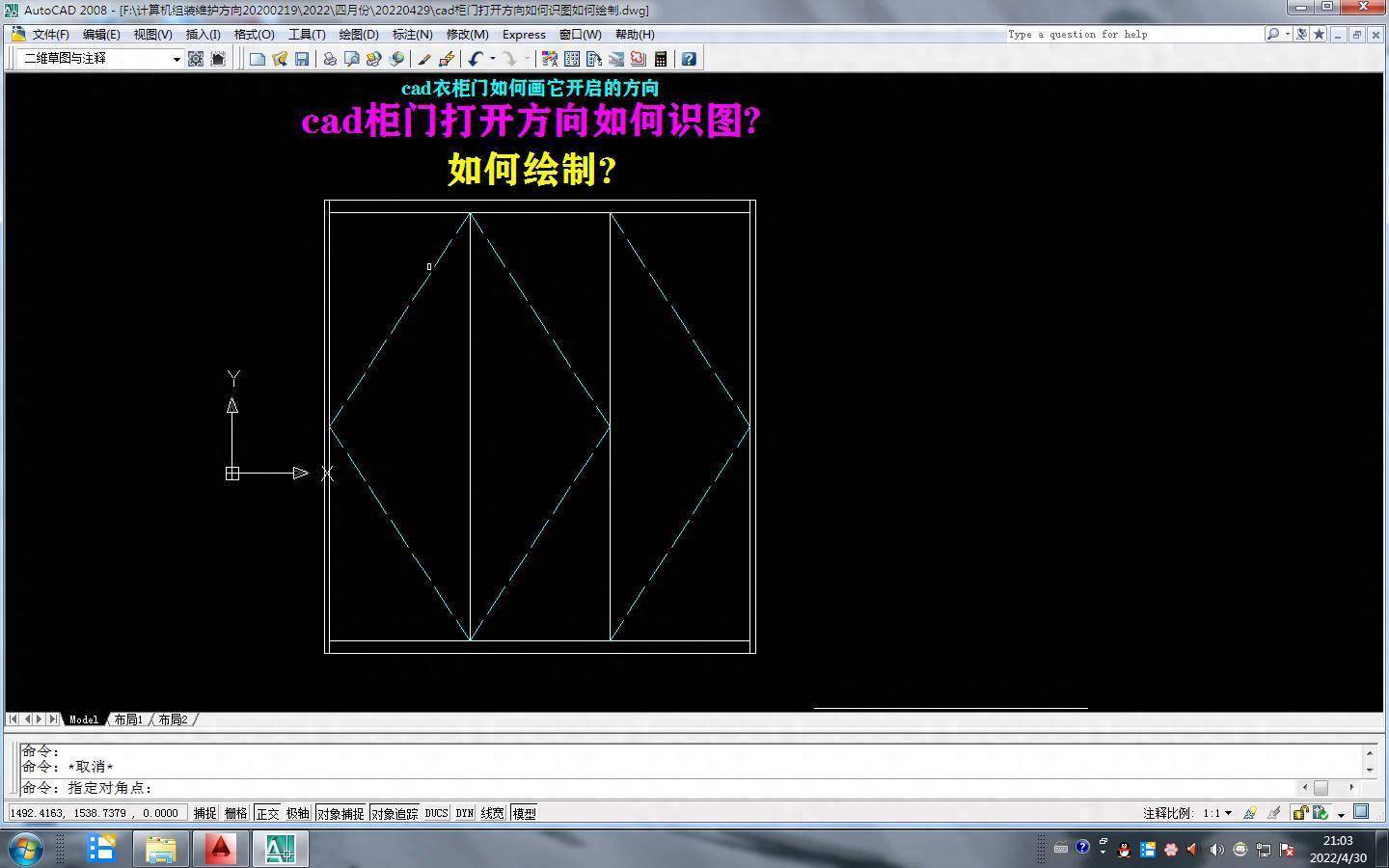The width and height of the screenshot is (1389, 868).
Task: Click the DYN dynamic input button
Action: coord(464,813)
